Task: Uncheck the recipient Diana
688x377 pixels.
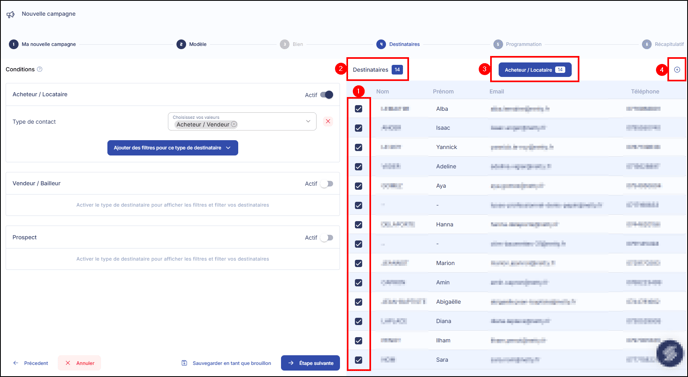Action: point(358,321)
